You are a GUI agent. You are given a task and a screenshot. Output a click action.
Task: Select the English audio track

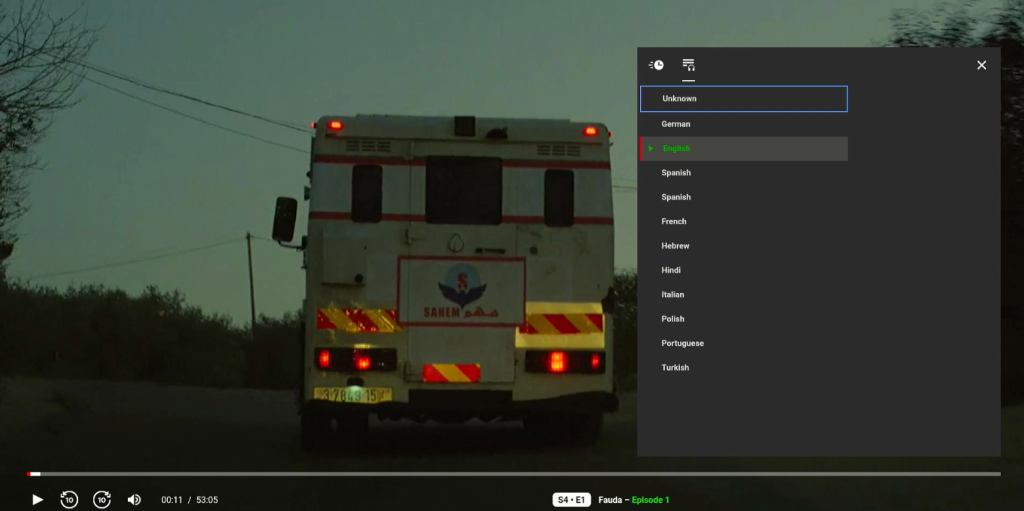744,148
